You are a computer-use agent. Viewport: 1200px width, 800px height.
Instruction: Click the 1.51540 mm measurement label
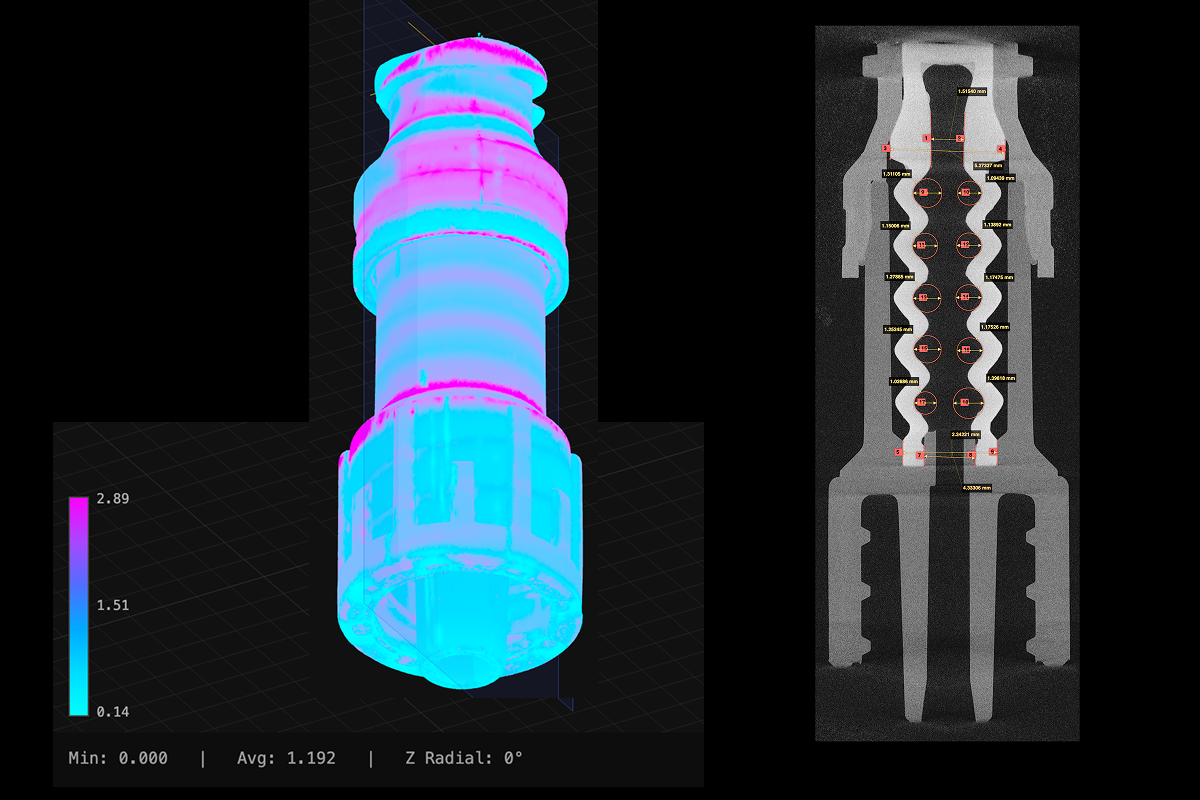972,91
